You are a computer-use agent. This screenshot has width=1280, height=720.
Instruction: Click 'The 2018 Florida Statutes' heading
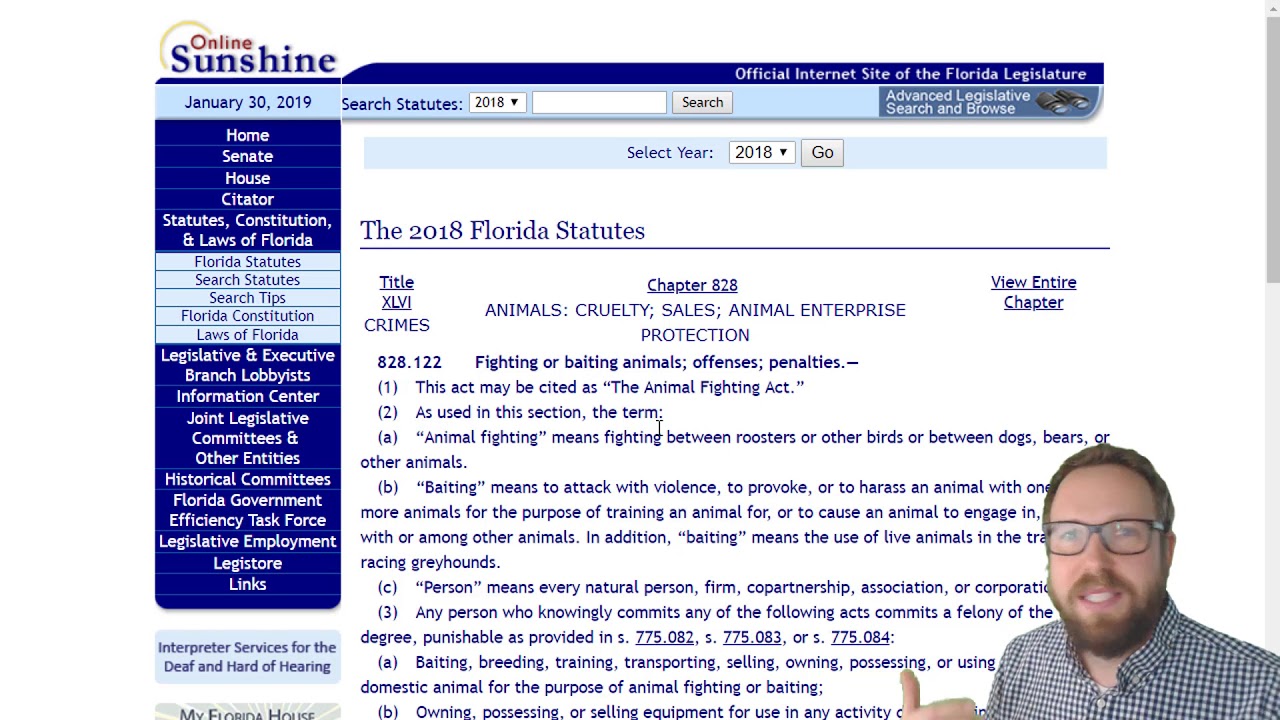502,230
